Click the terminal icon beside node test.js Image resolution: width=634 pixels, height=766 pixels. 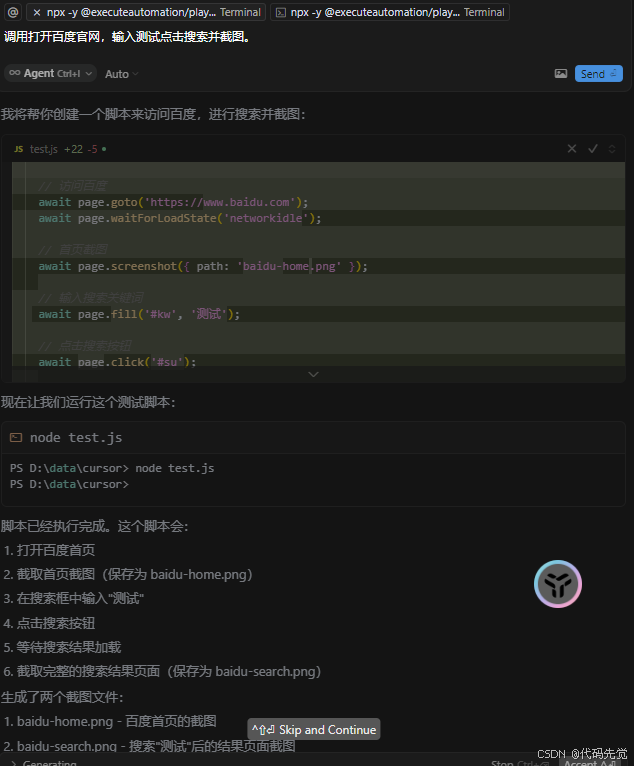pyautogui.click(x=16, y=438)
